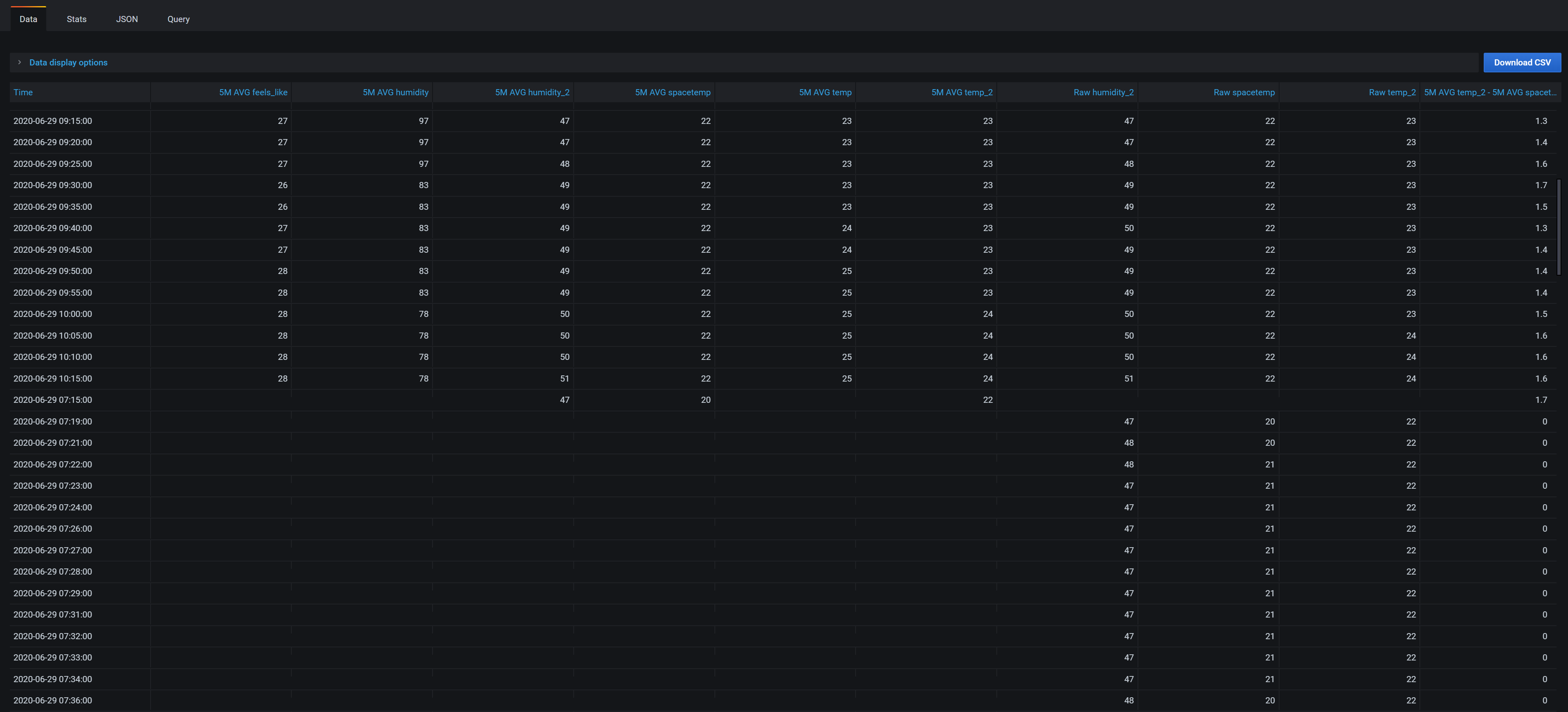Sort by the 5M AVG humidity_2 column

tap(532, 92)
